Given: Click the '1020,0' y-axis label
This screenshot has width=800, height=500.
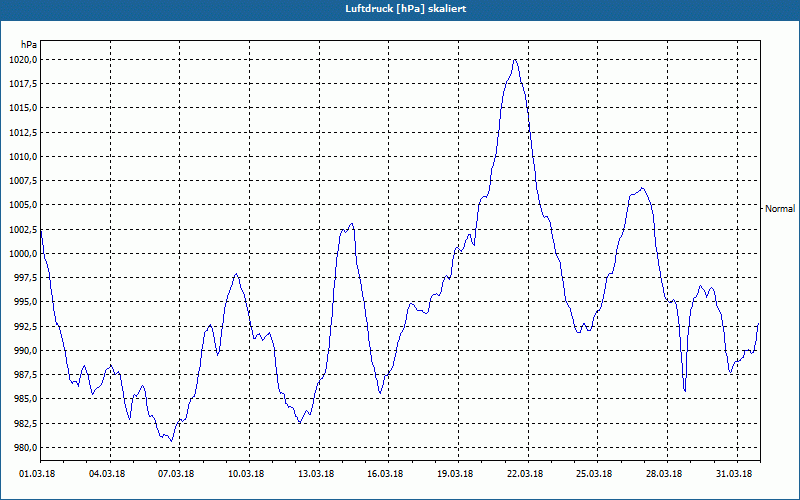Looking at the screenshot, I should pyautogui.click(x=23, y=60).
